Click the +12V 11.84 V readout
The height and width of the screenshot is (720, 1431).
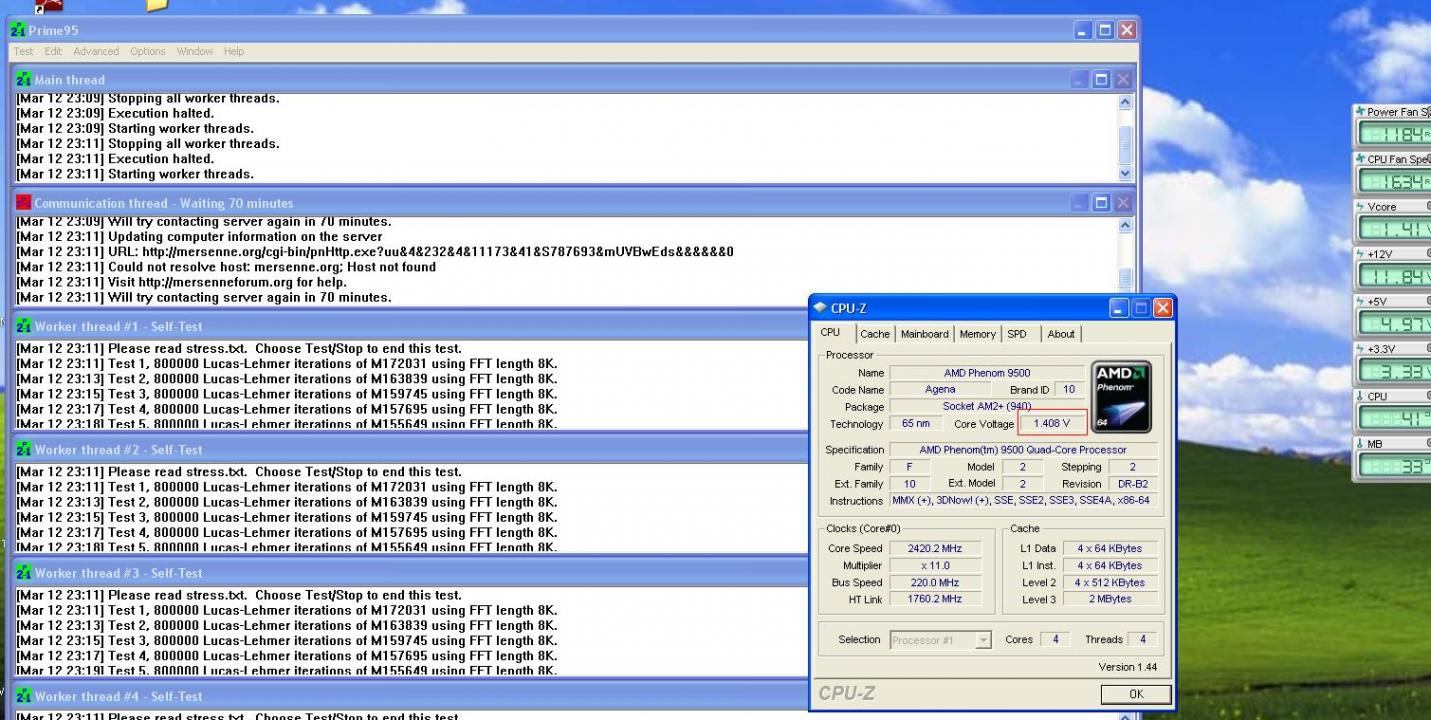point(1395,276)
